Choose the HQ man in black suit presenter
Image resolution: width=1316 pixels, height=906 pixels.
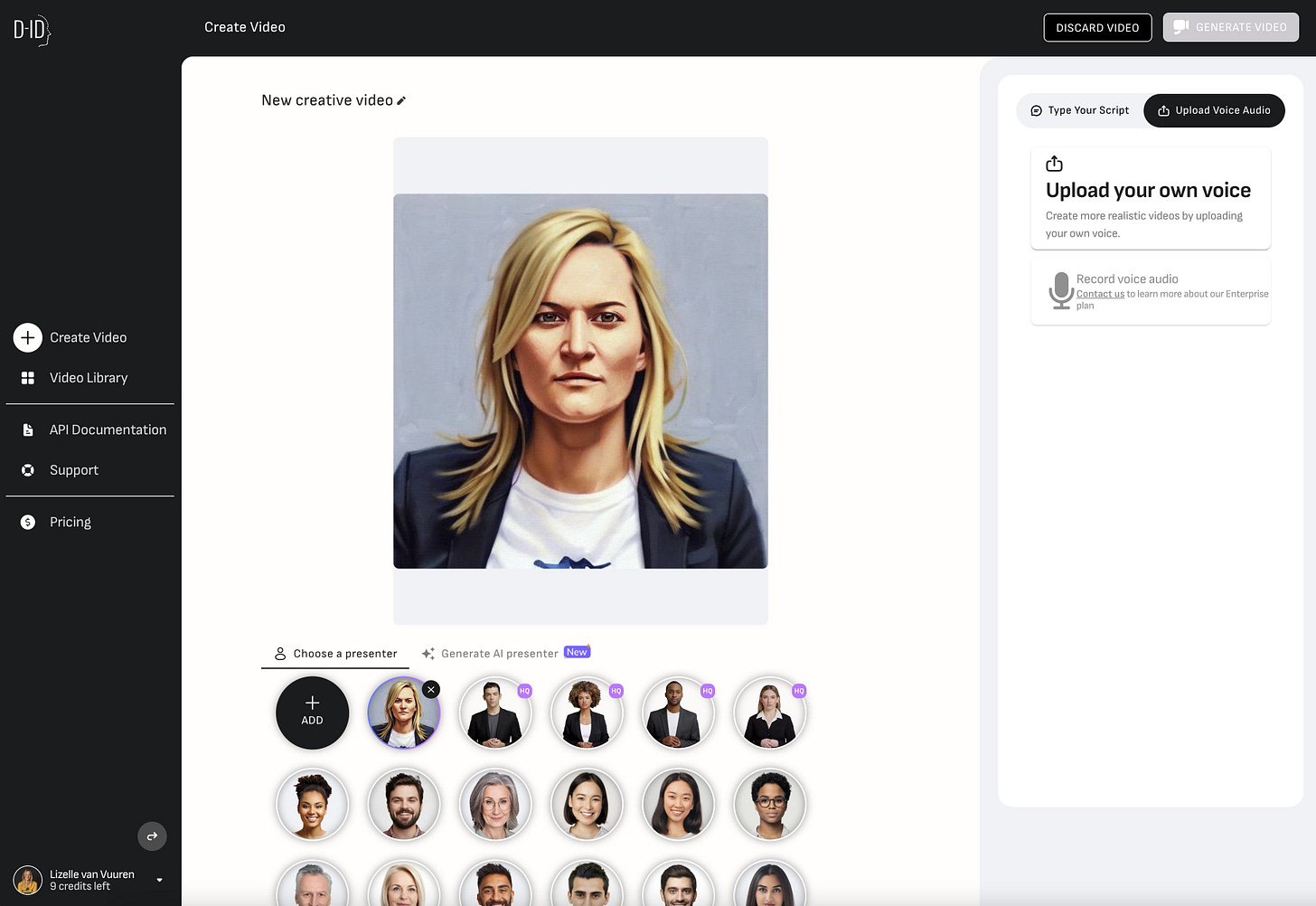(494, 713)
